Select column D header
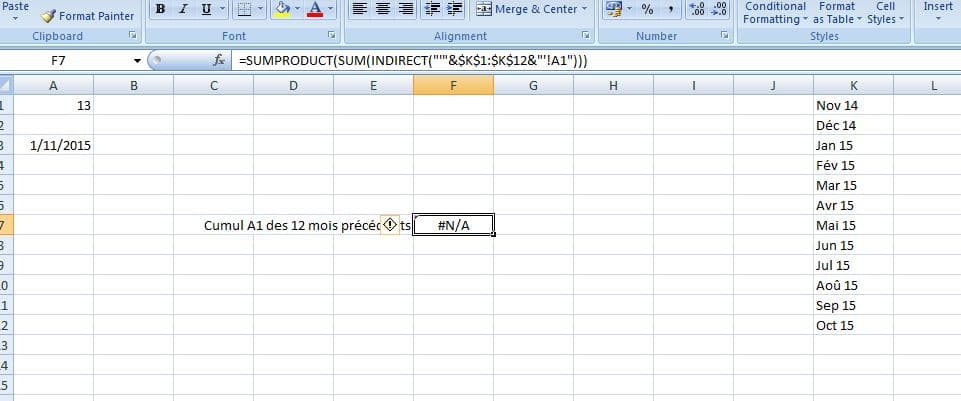Image resolution: width=961 pixels, height=401 pixels. click(x=294, y=86)
